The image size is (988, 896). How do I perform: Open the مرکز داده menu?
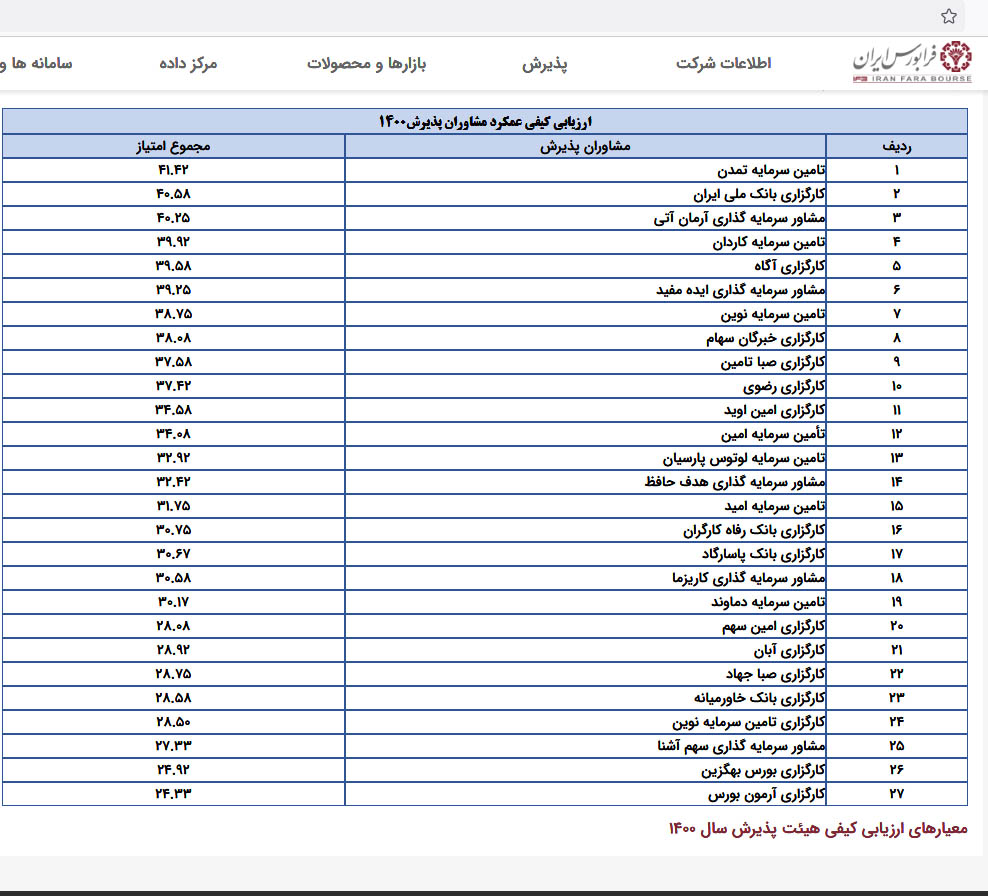(x=188, y=64)
